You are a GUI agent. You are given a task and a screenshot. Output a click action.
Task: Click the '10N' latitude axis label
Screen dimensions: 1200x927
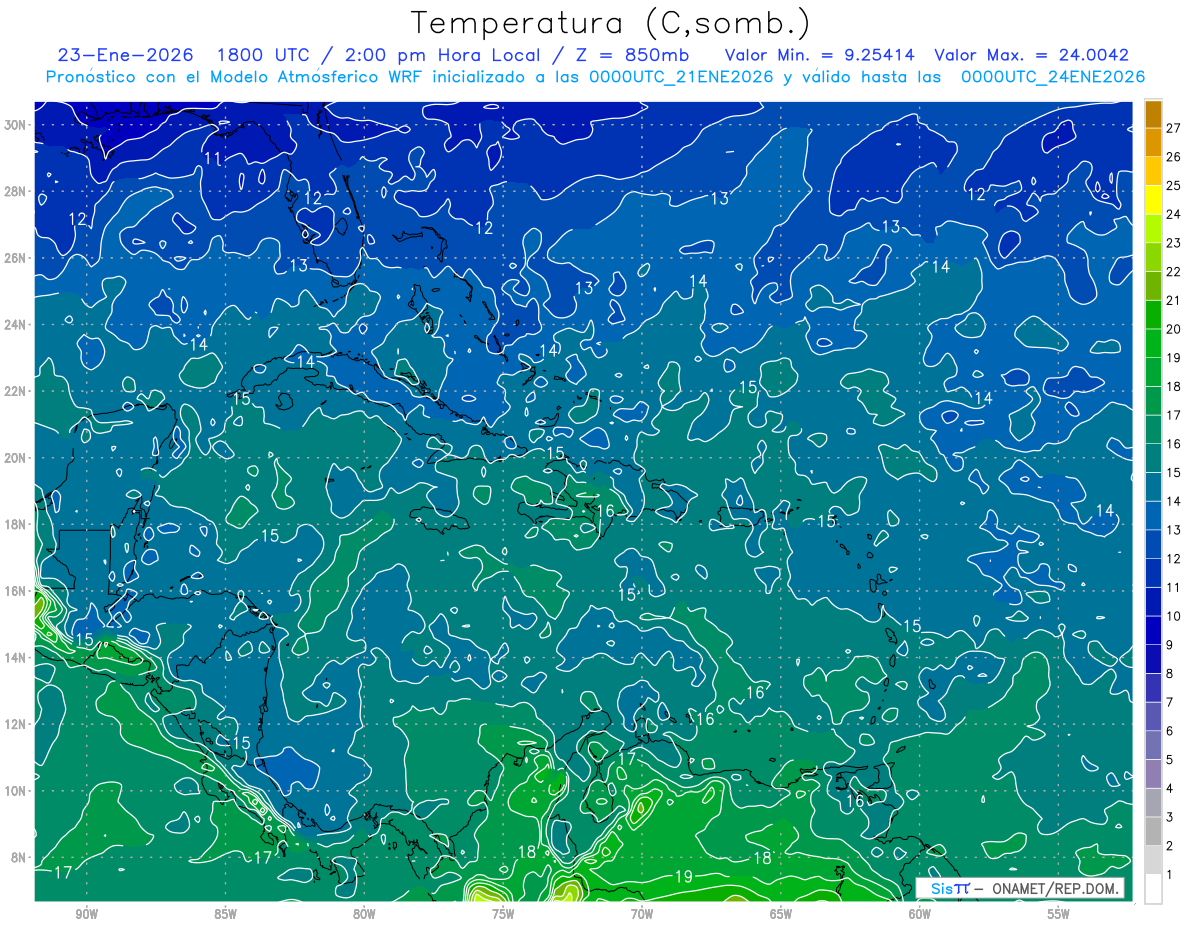[x=17, y=790]
